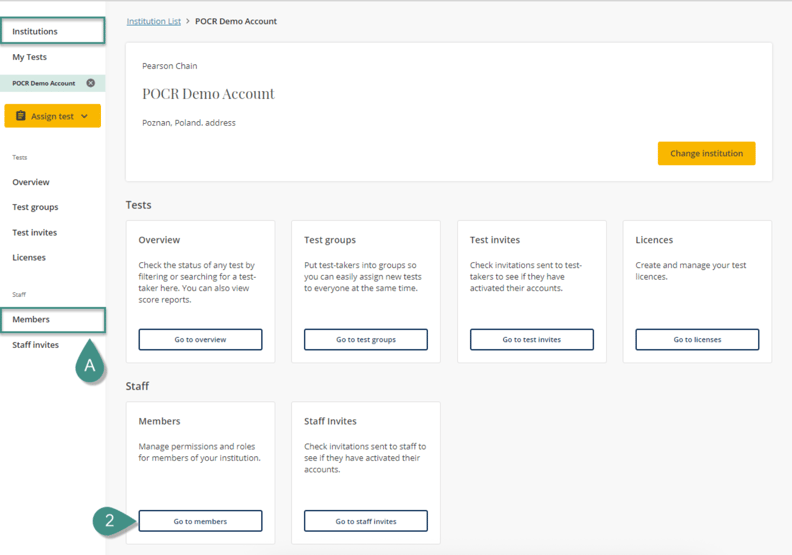Remove POCR Demo Account chip with x icon
Viewport: 792px width, 555px height.
pyautogui.click(x=91, y=83)
